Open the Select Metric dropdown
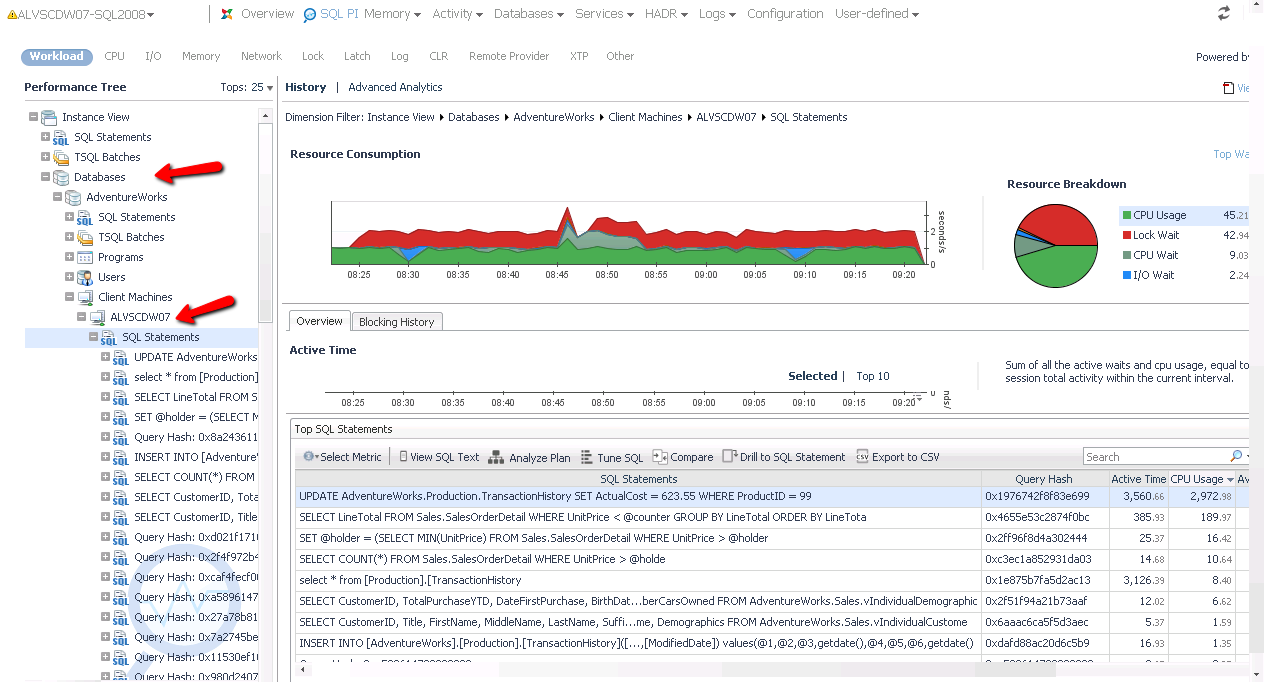1268x682 pixels. click(342, 457)
